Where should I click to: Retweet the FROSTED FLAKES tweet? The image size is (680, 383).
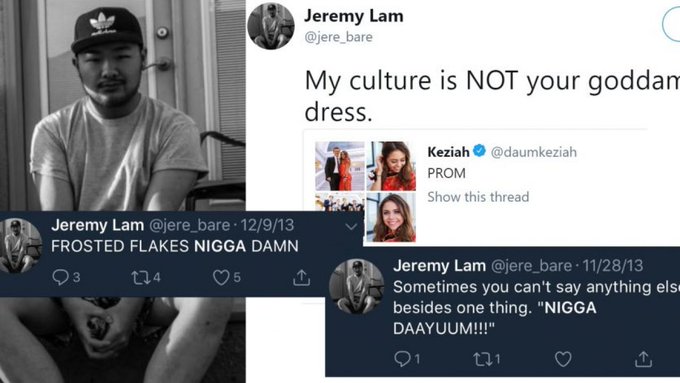141,278
